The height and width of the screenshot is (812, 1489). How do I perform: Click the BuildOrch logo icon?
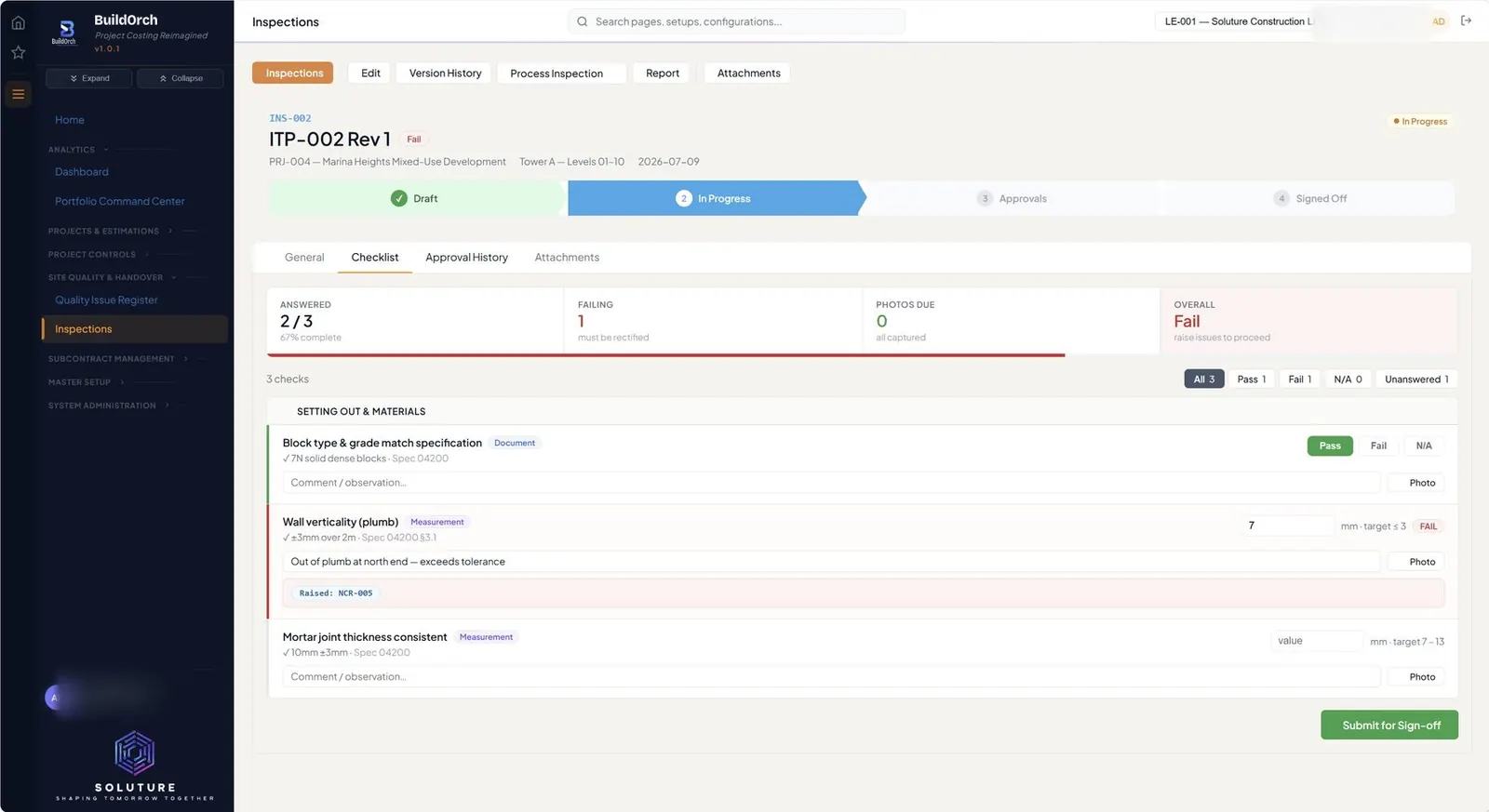click(x=65, y=31)
